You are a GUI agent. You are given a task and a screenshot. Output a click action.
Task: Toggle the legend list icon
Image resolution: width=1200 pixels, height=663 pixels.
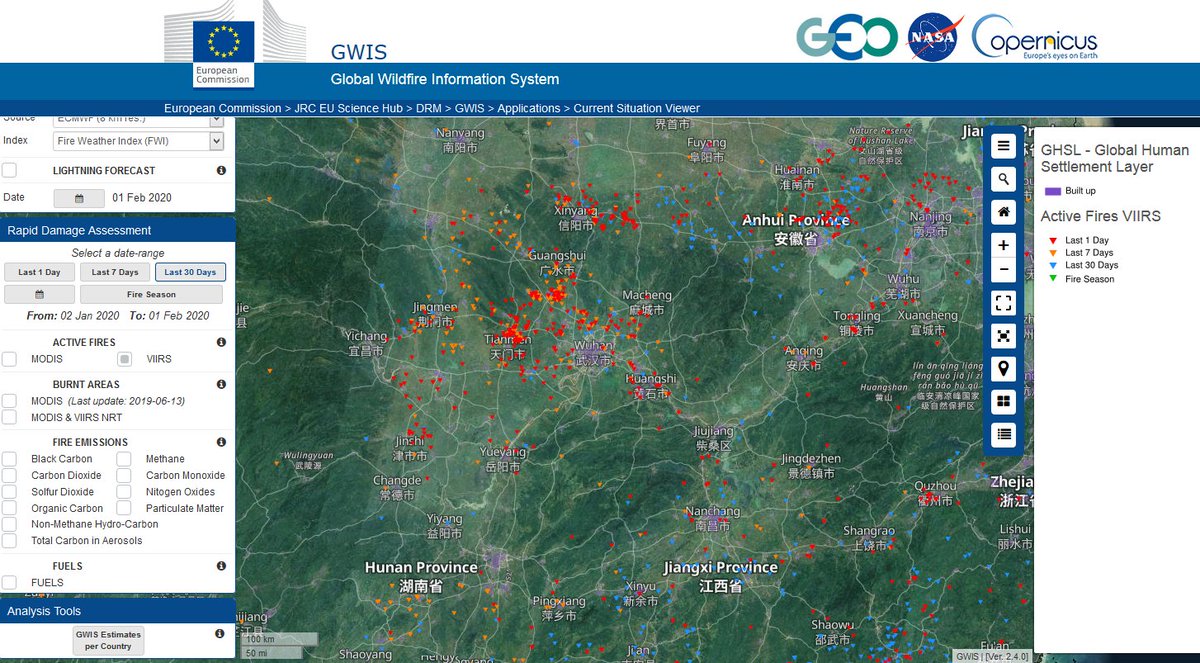point(1004,434)
